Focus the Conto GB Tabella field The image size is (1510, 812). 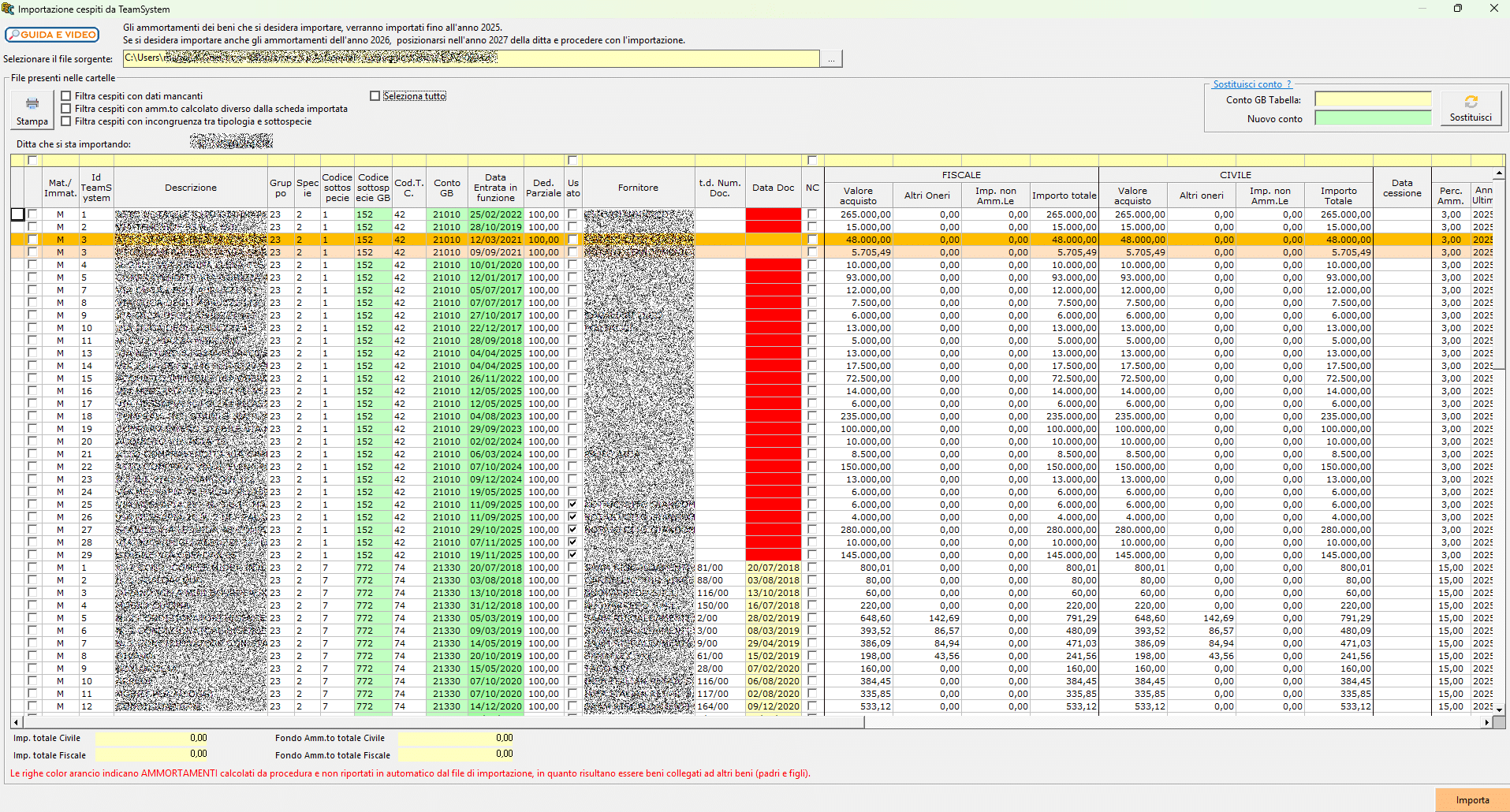pos(1373,99)
